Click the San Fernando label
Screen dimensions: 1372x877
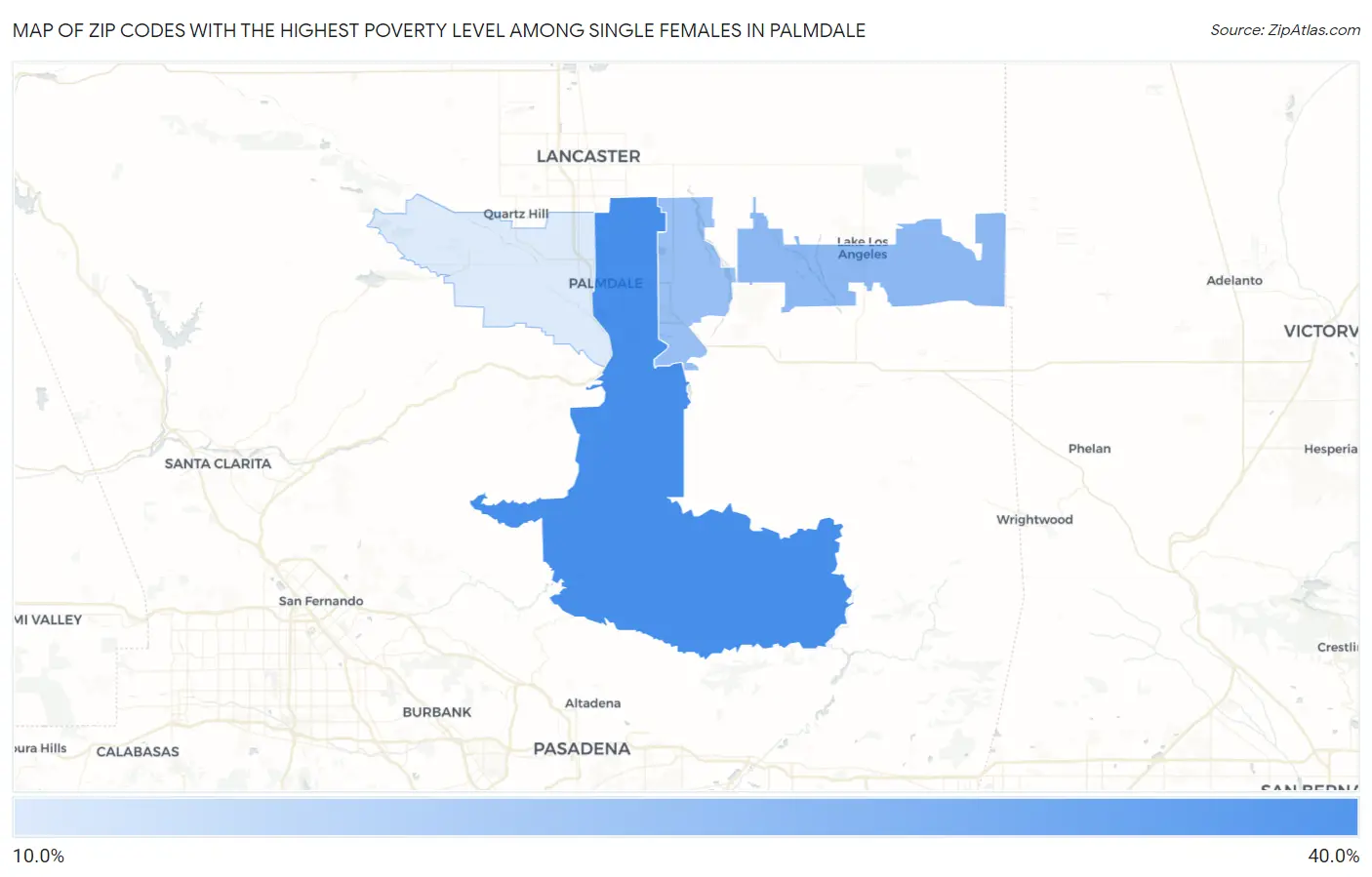(x=321, y=601)
